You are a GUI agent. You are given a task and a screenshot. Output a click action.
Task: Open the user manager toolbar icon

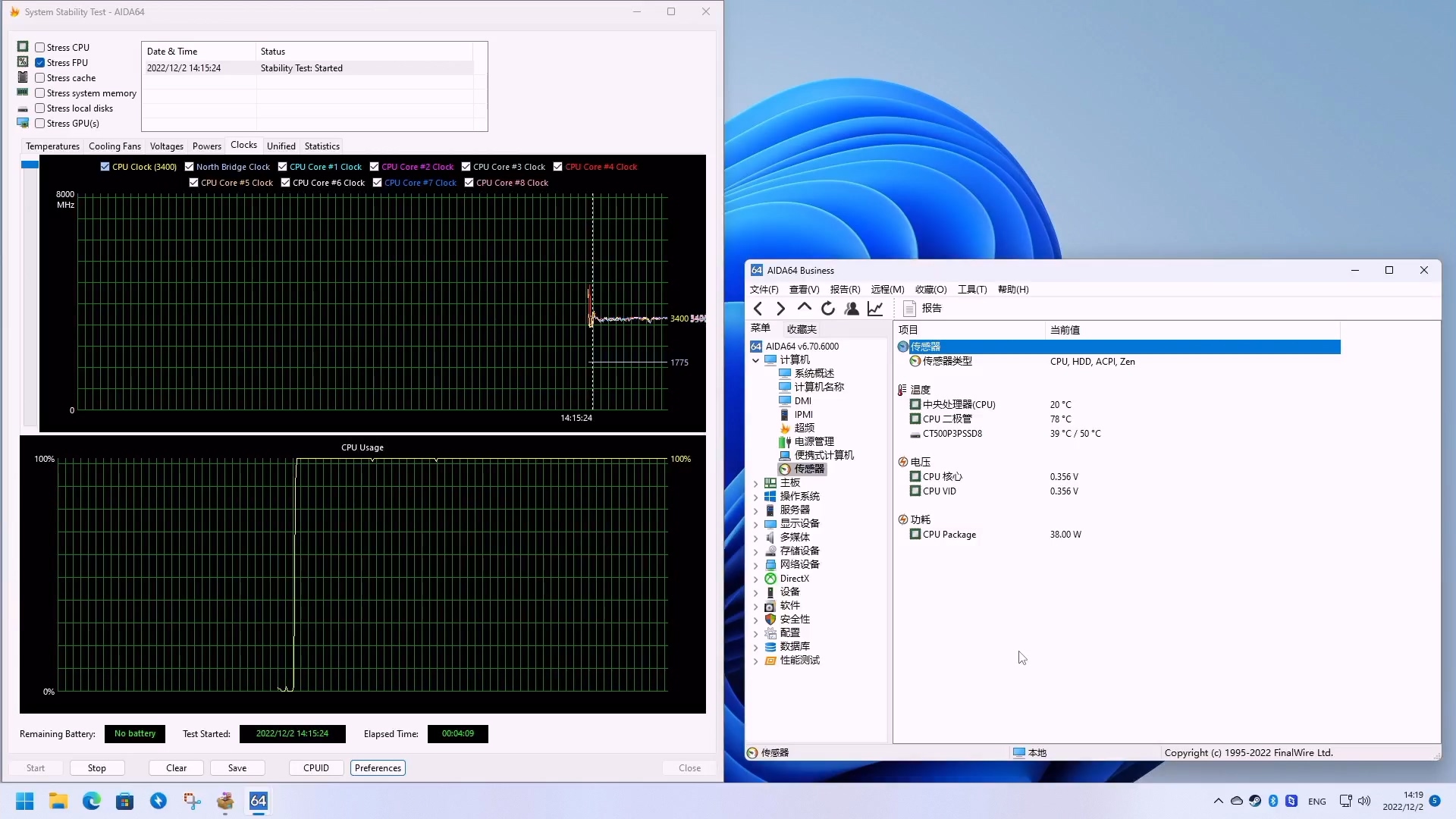[852, 308]
